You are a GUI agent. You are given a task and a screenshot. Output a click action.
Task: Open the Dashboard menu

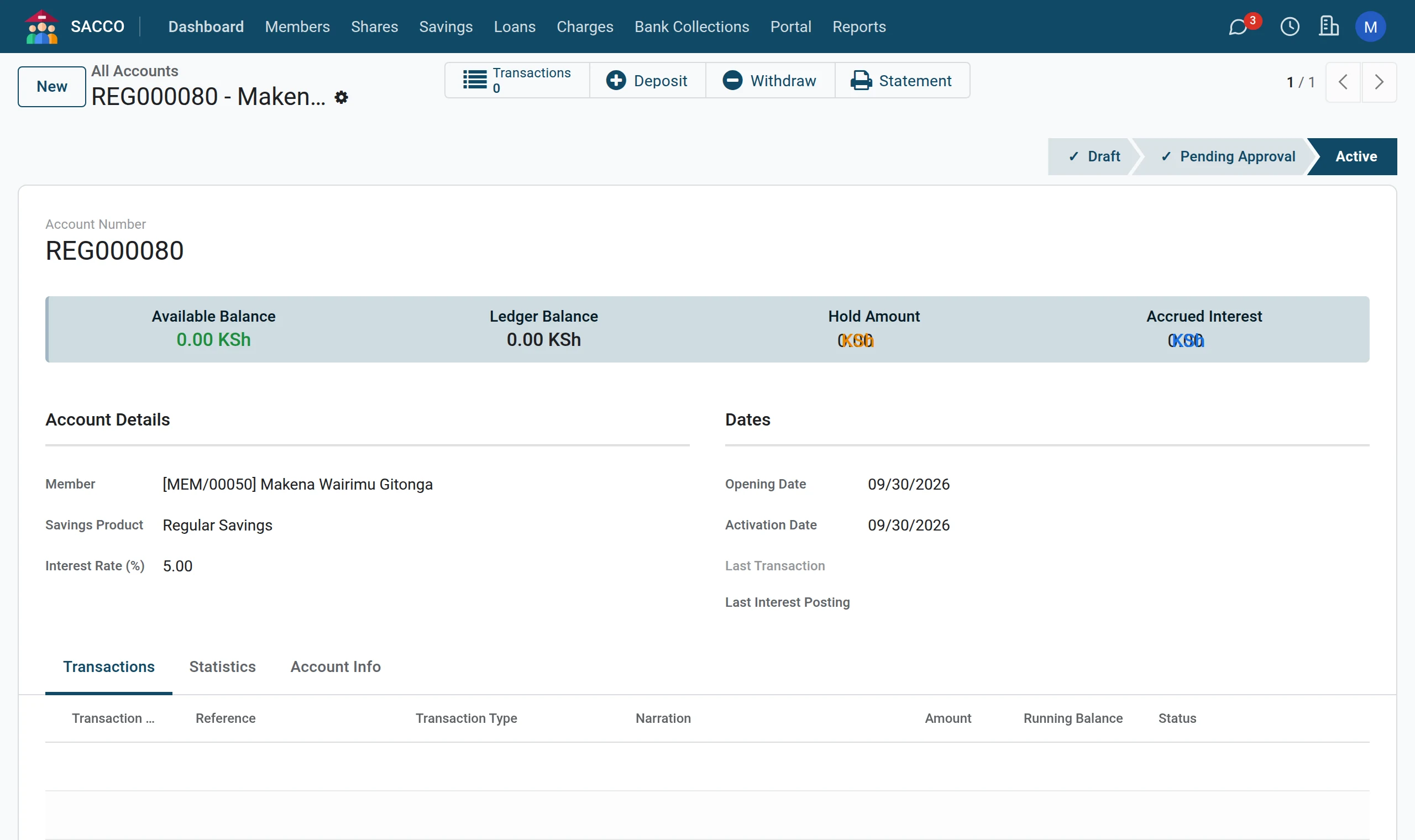[x=206, y=27]
